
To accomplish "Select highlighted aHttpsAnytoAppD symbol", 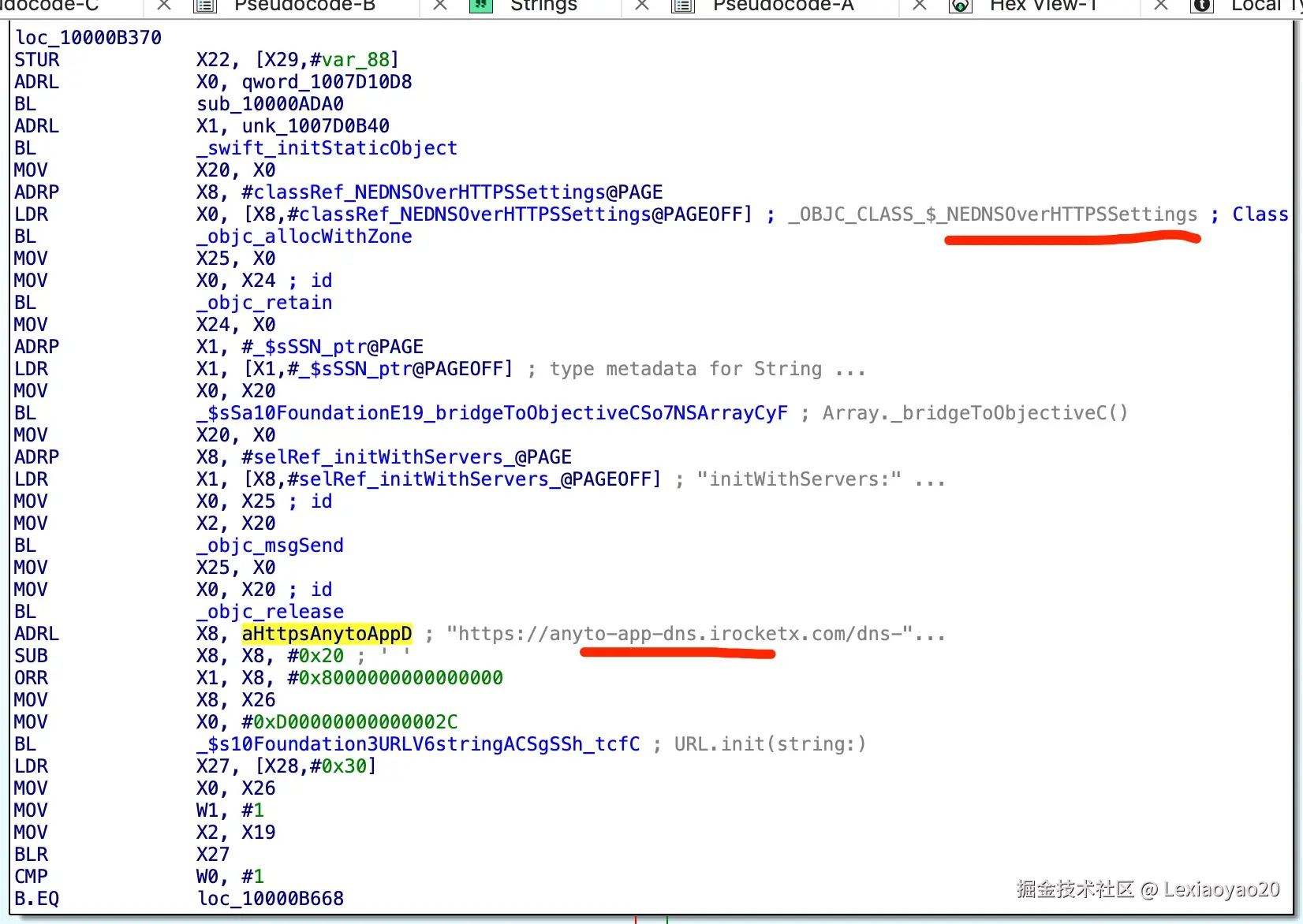I will point(327,634).
